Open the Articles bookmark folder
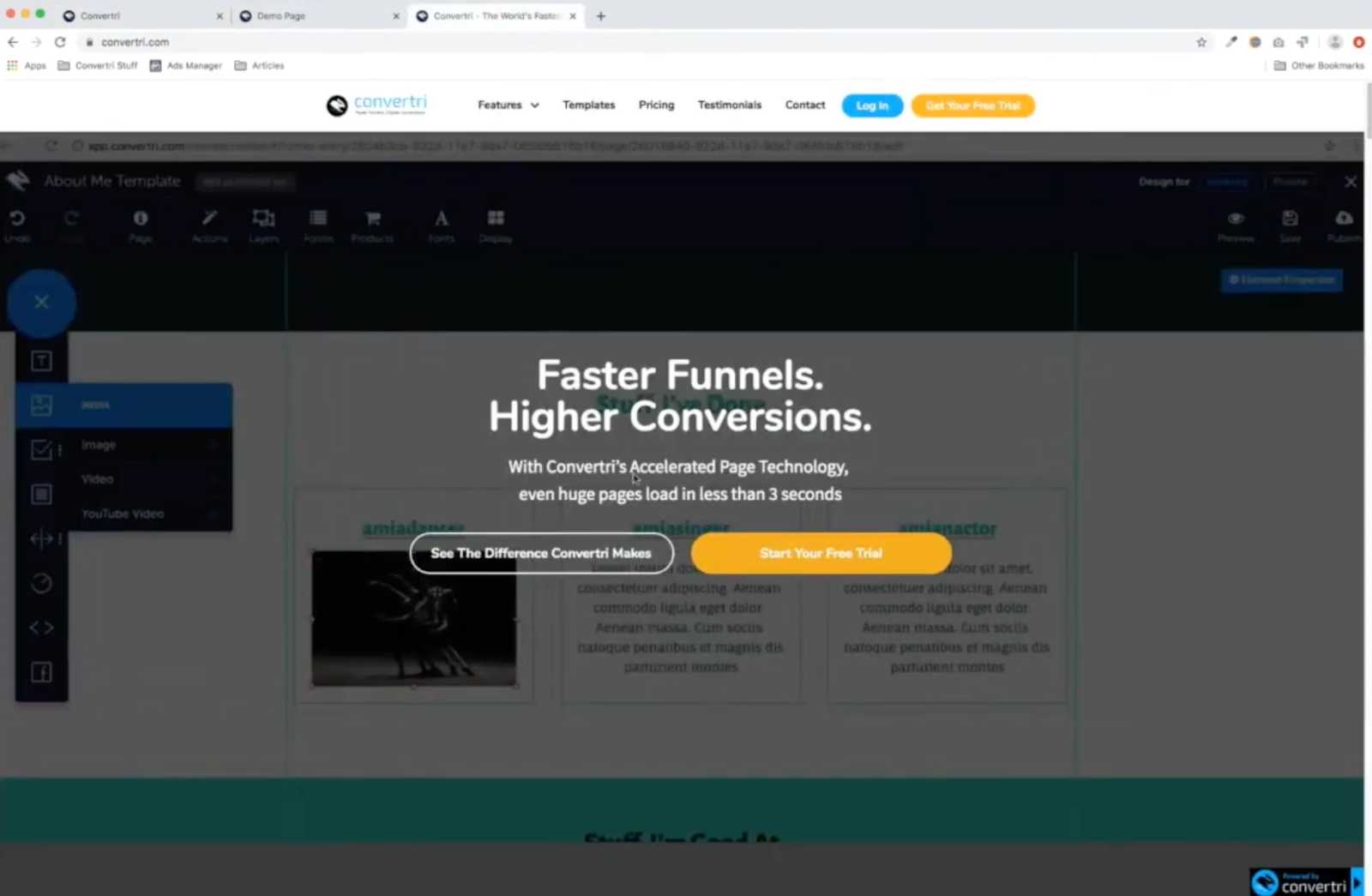 (259, 65)
